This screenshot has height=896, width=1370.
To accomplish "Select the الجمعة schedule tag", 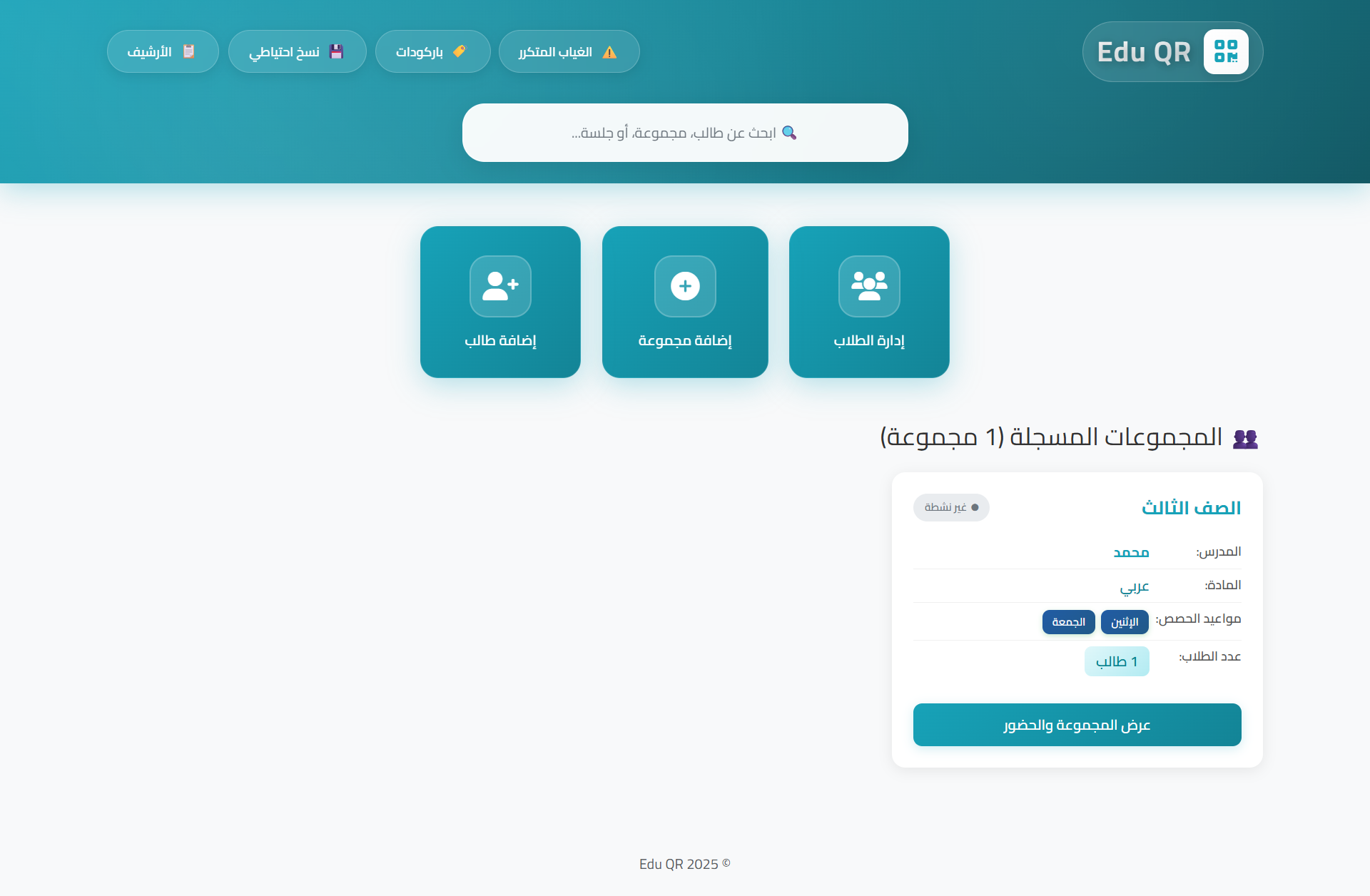I will (1068, 622).
